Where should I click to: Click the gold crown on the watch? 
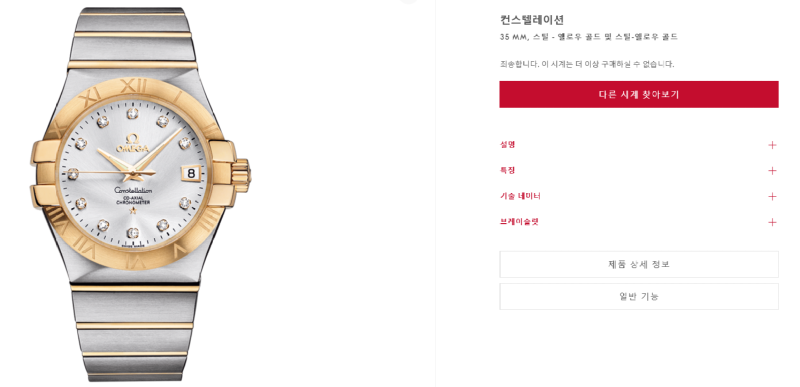point(241,174)
